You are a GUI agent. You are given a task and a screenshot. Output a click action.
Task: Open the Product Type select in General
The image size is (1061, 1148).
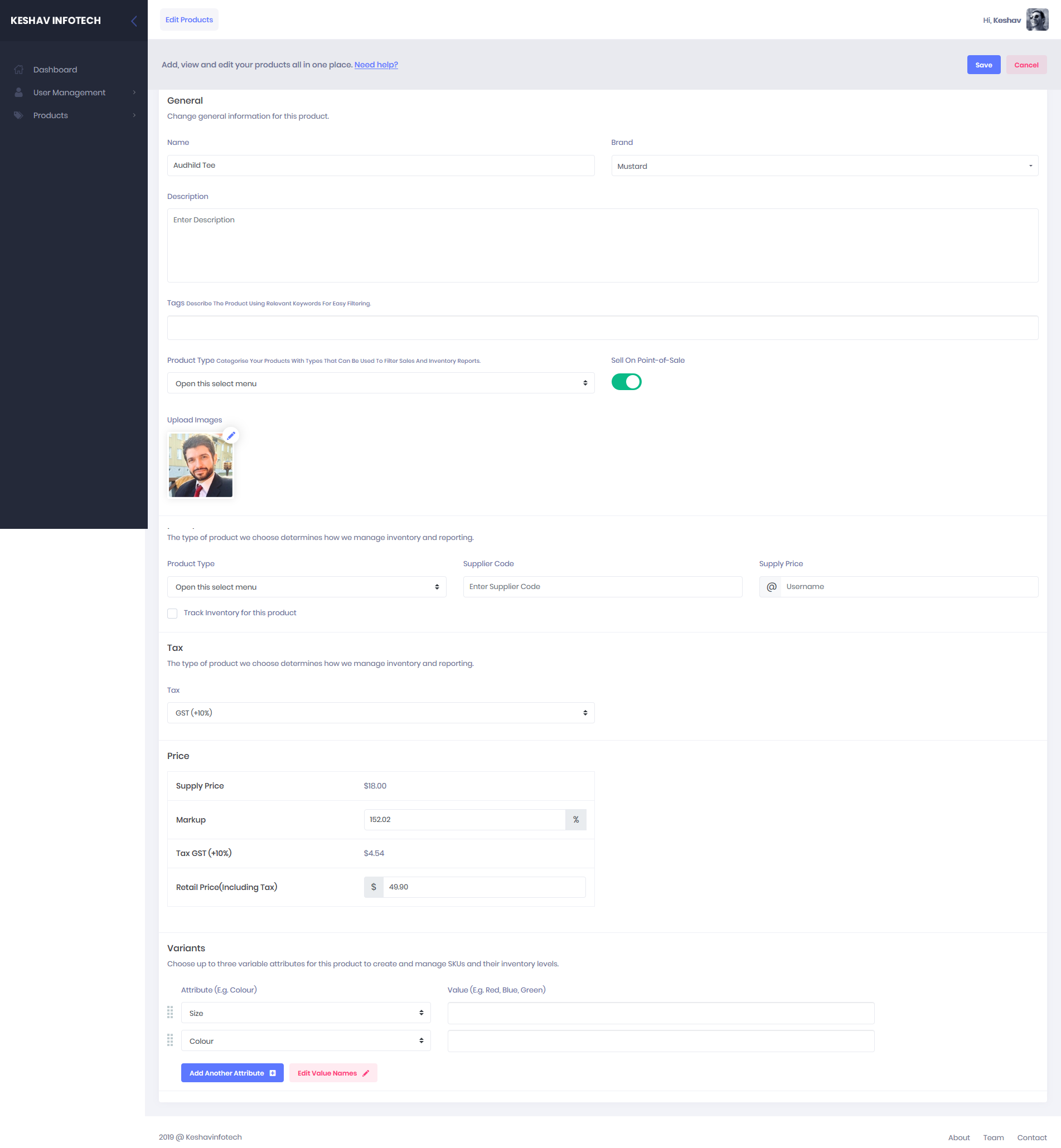[x=381, y=383]
